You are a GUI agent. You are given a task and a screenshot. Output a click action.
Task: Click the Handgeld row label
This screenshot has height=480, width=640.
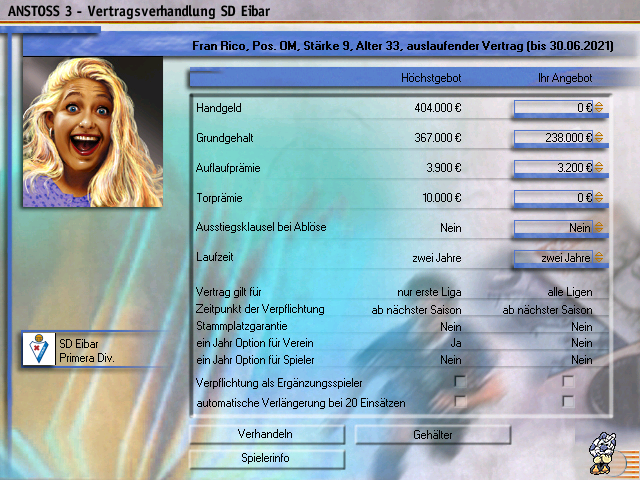click(x=219, y=108)
